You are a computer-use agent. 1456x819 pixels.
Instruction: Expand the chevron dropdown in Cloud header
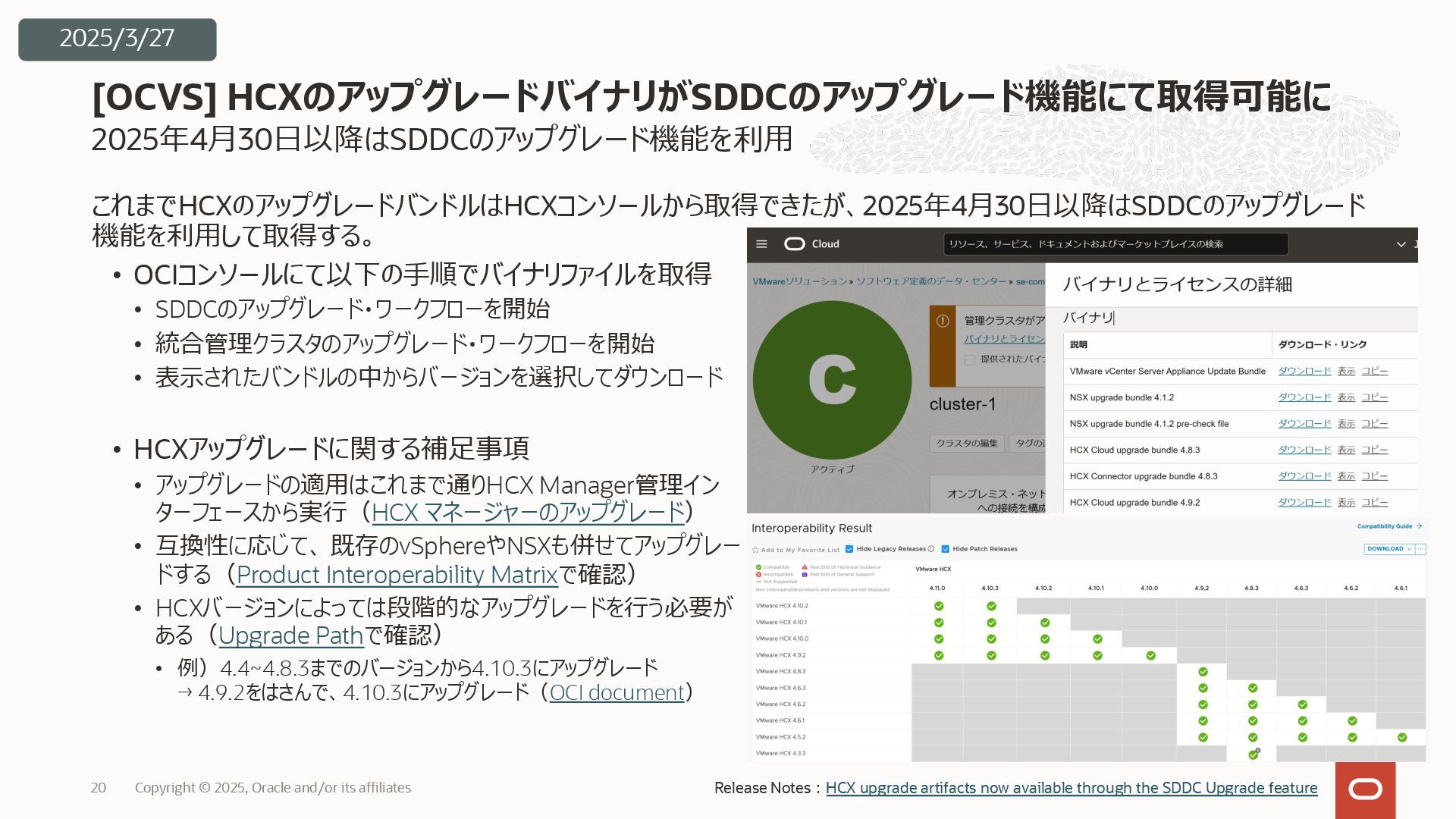coord(1401,244)
